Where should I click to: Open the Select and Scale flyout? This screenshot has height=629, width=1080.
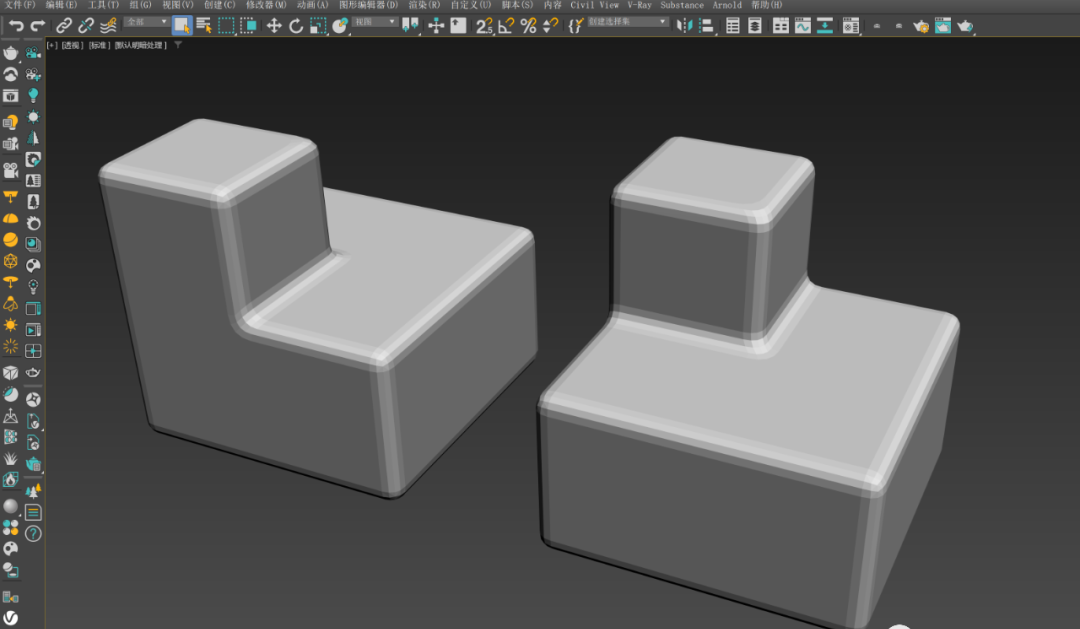(318, 25)
